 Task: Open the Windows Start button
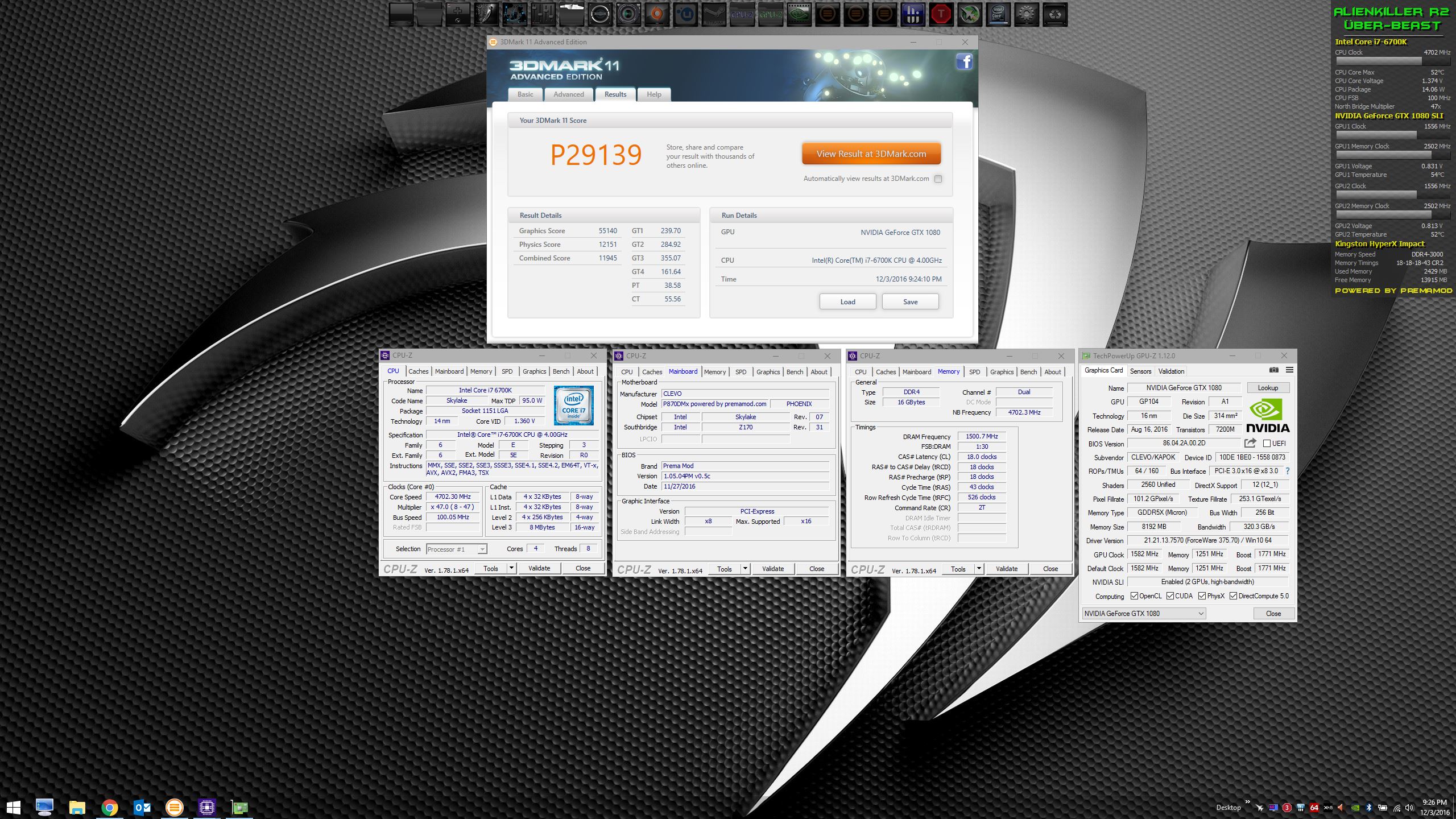pos(13,807)
